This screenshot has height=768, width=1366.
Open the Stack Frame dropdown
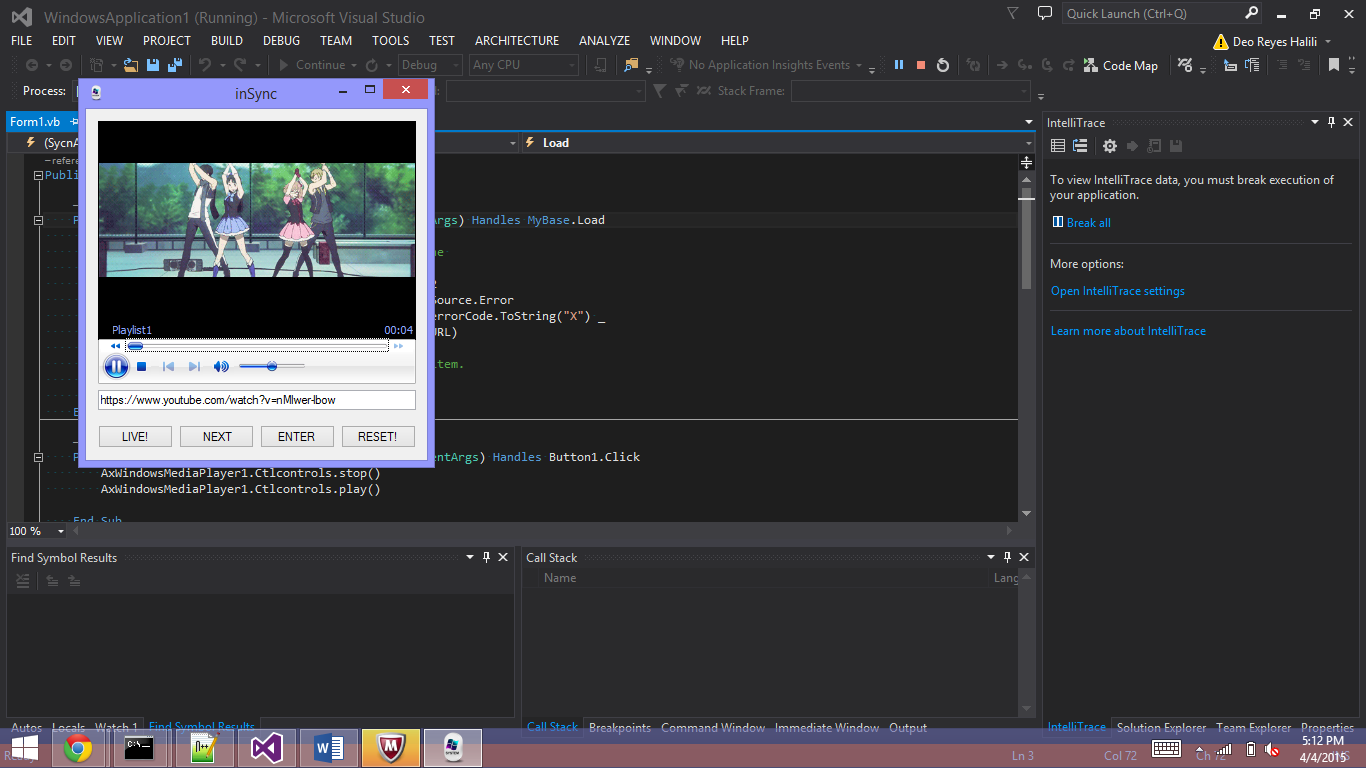pyautogui.click(x=910, y=91)
